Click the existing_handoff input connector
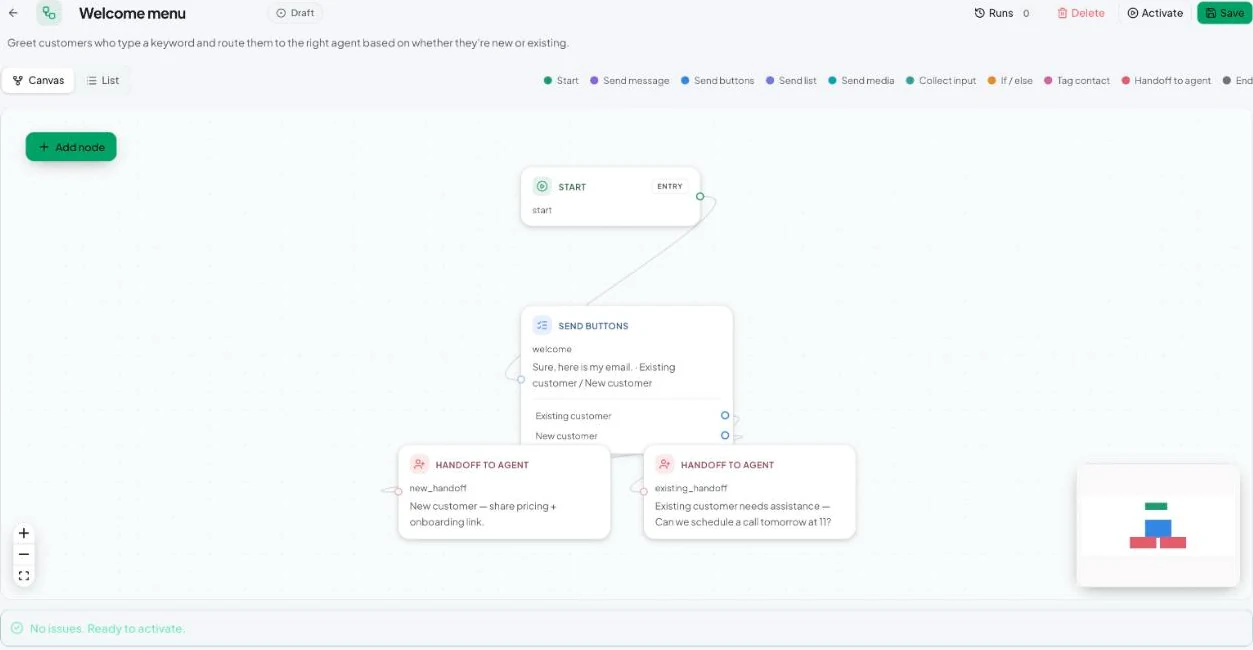The height and width of the screenshot is (650, 1253). [x=643, y=491]
